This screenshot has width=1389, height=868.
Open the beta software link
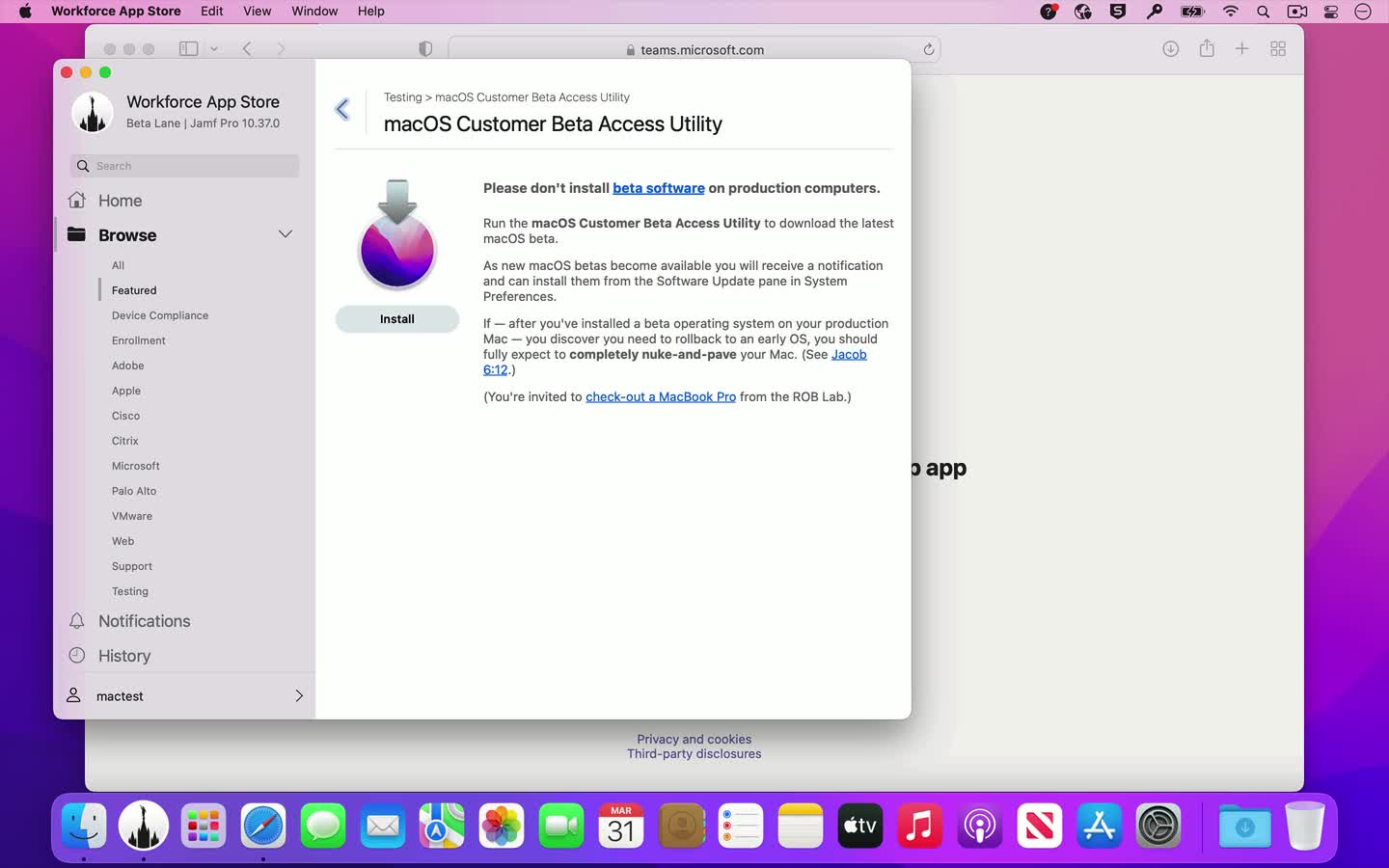click(659, 188)
